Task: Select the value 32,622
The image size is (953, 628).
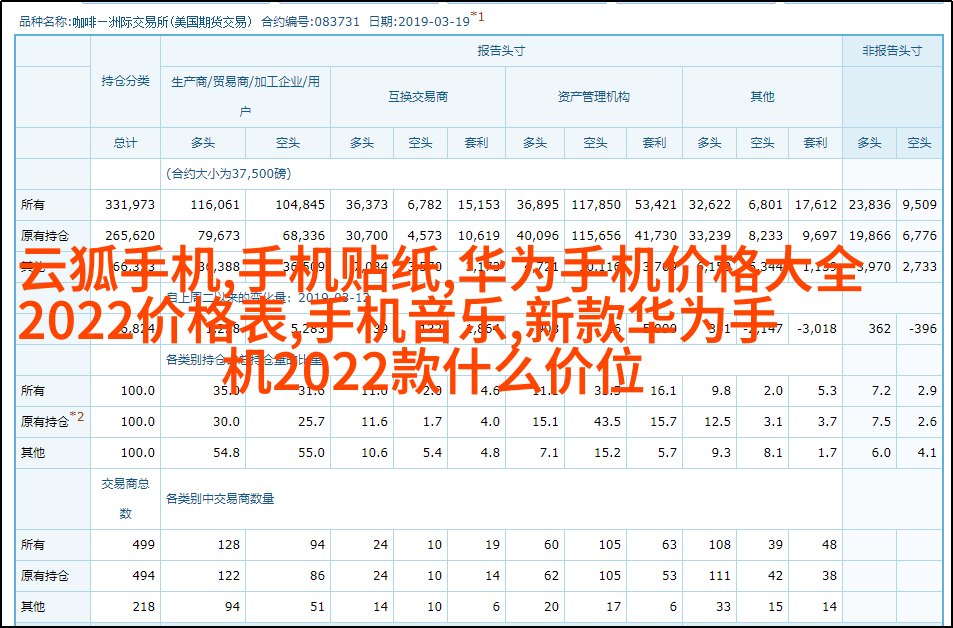Action: pyautogui.click(x=710, y=205)
